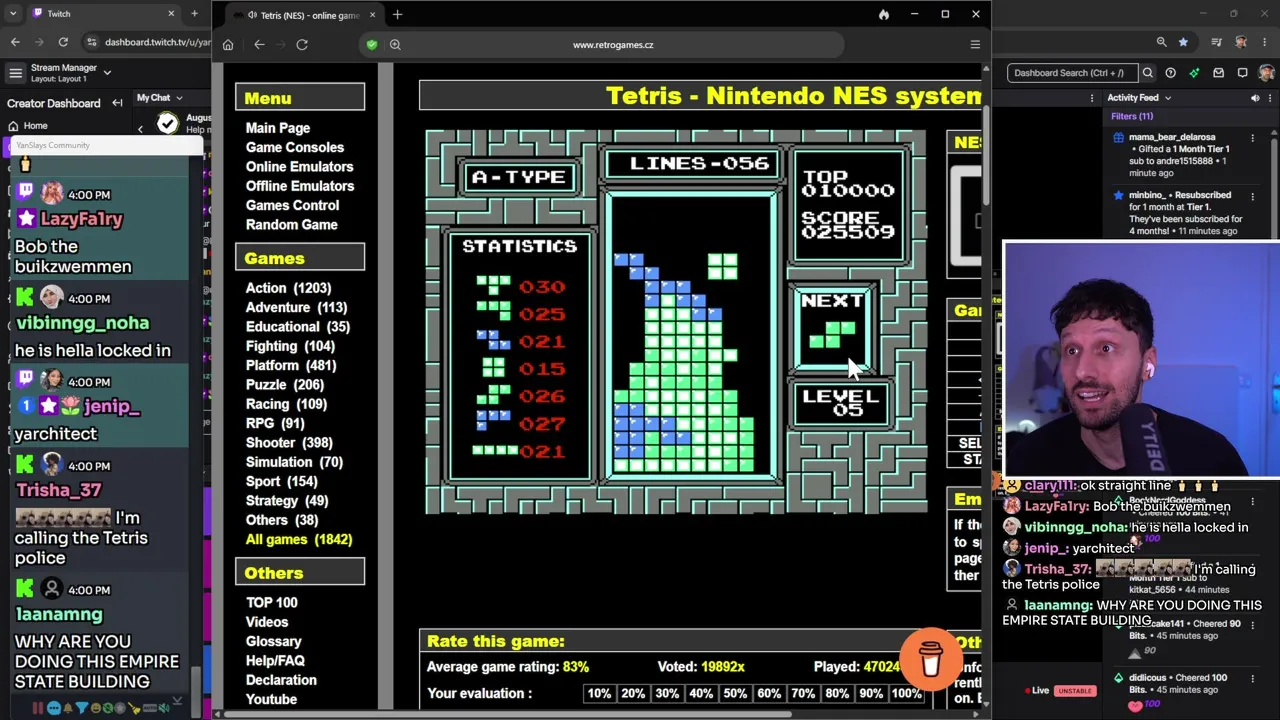Open Online Emulators menu link
Viewport: 1280px width, 720px height.
[x=299, y=167]
